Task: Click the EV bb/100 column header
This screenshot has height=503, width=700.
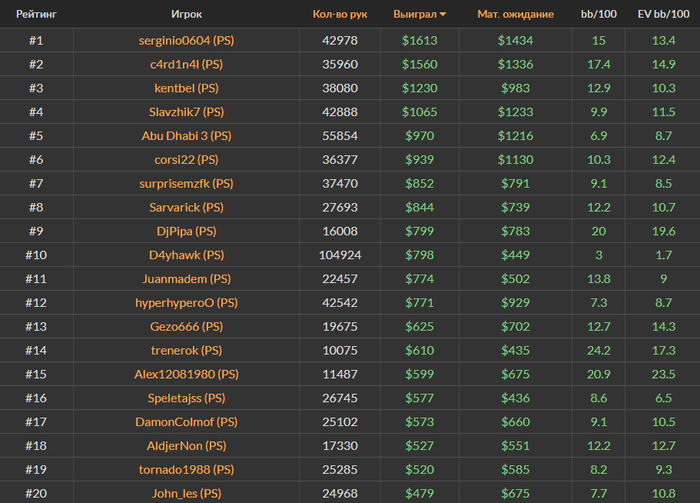Action: (x=663, y=14)
